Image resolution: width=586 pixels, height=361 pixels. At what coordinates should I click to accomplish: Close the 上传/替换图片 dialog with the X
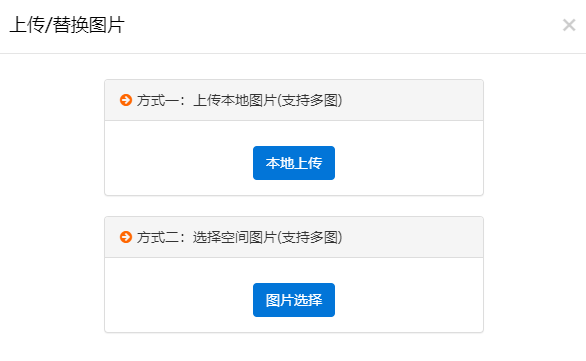click(x=569, y=25)
